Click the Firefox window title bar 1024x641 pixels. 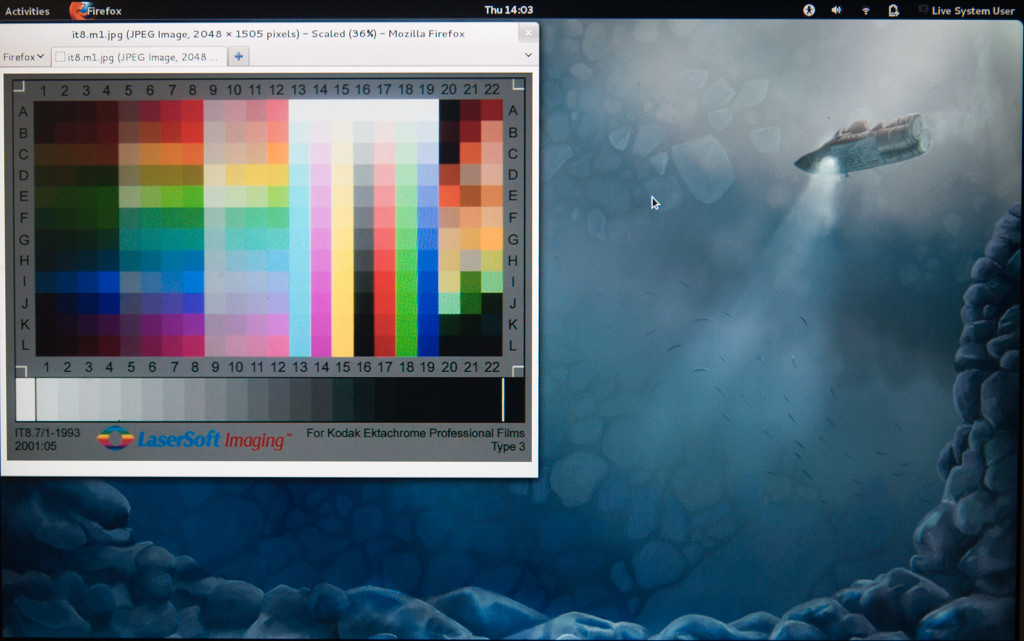(268, 33)
